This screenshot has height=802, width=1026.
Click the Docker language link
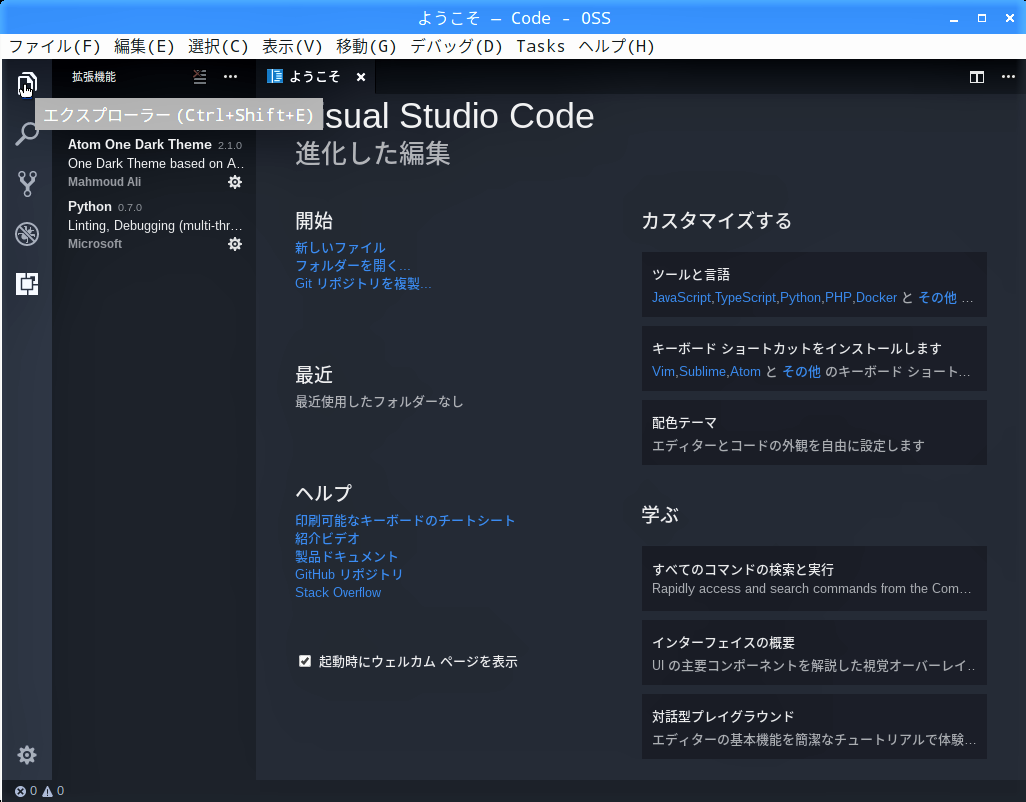point(876,298)
